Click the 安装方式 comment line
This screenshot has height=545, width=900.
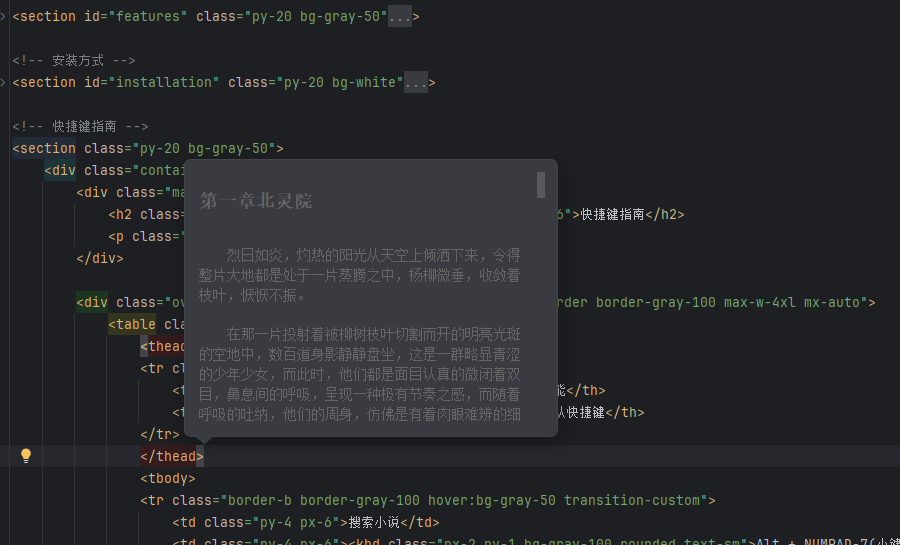pos(74,61)
